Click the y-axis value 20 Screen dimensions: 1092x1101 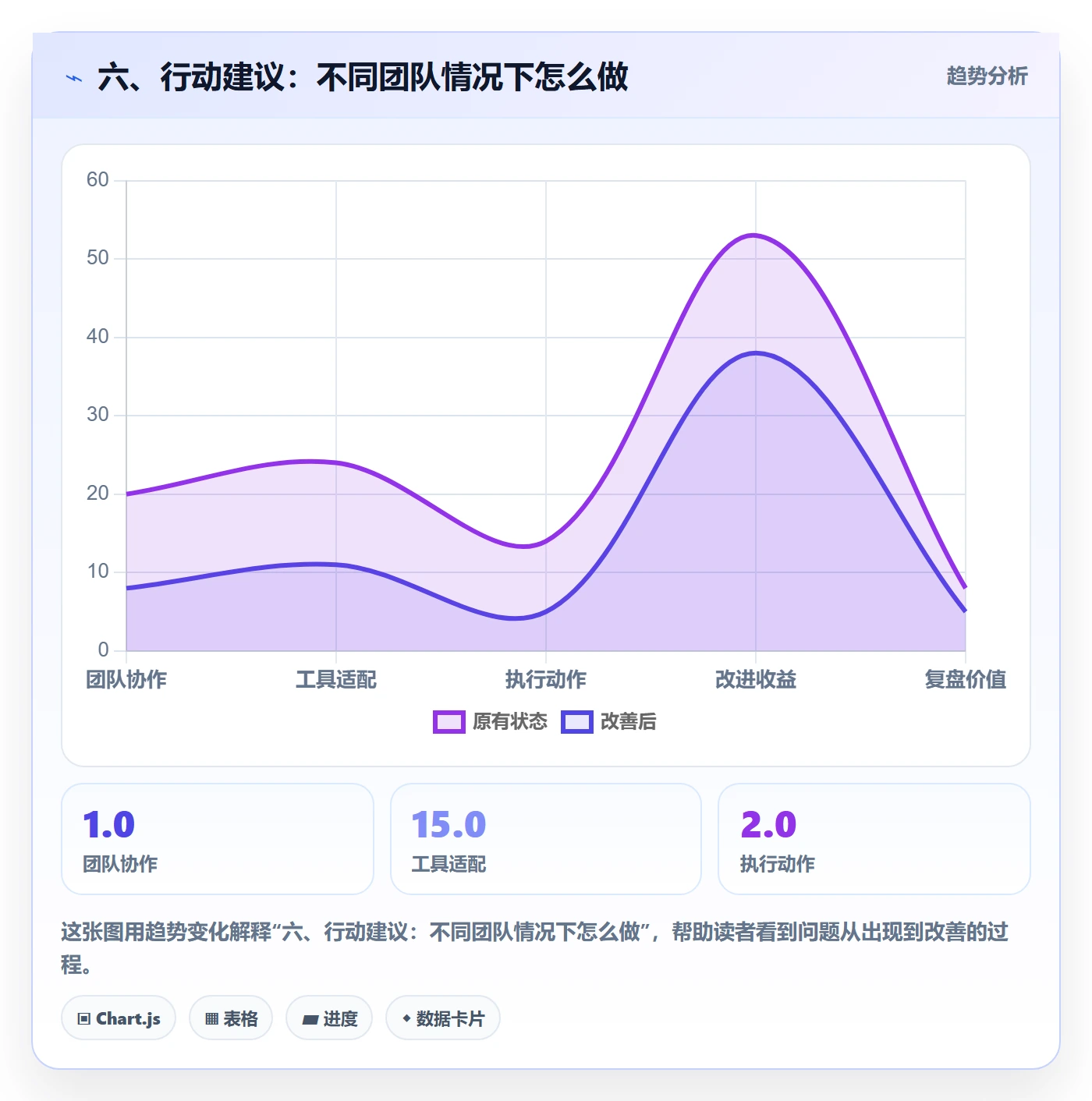pos(97,494)
